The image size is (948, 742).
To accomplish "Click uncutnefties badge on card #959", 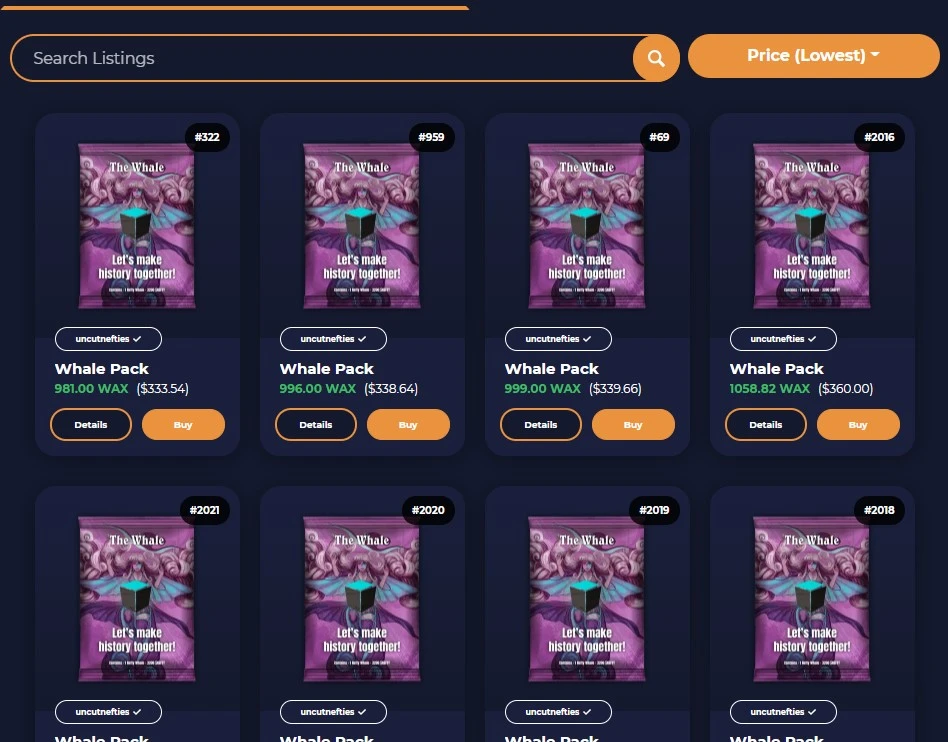I will click(x=333, y=339).
